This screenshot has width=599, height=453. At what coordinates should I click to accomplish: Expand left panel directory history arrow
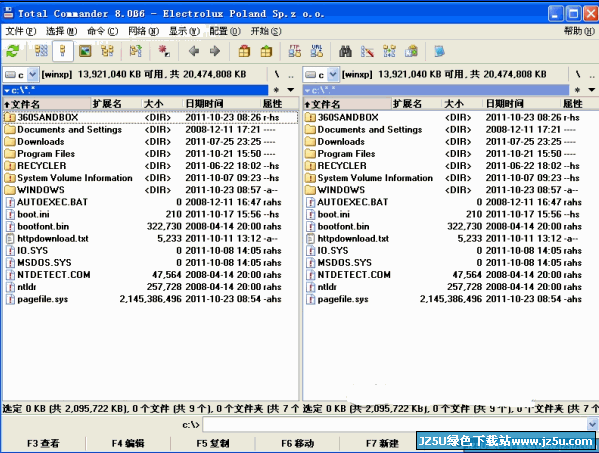(x=291, y=90)
